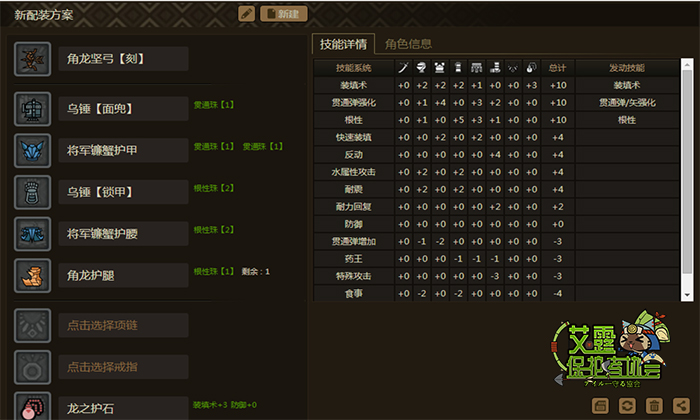Click the share icon
This screenshot has width=700, height=420.
pos(681,406)
